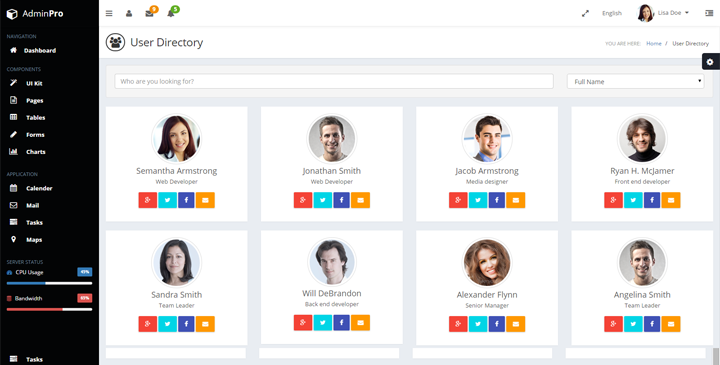The image size is (720, 365).
Task: Click Angelina Smith's profile photo
Action: tap(642, 262)
